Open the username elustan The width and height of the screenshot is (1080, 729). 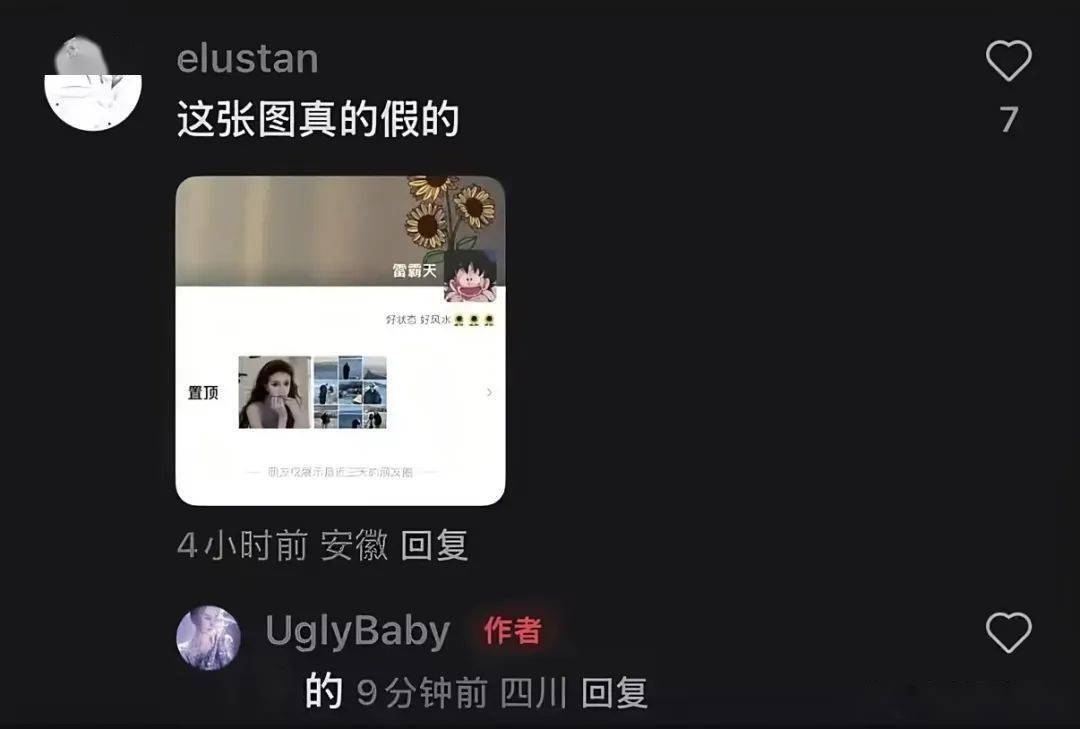(x=247, y=59)
